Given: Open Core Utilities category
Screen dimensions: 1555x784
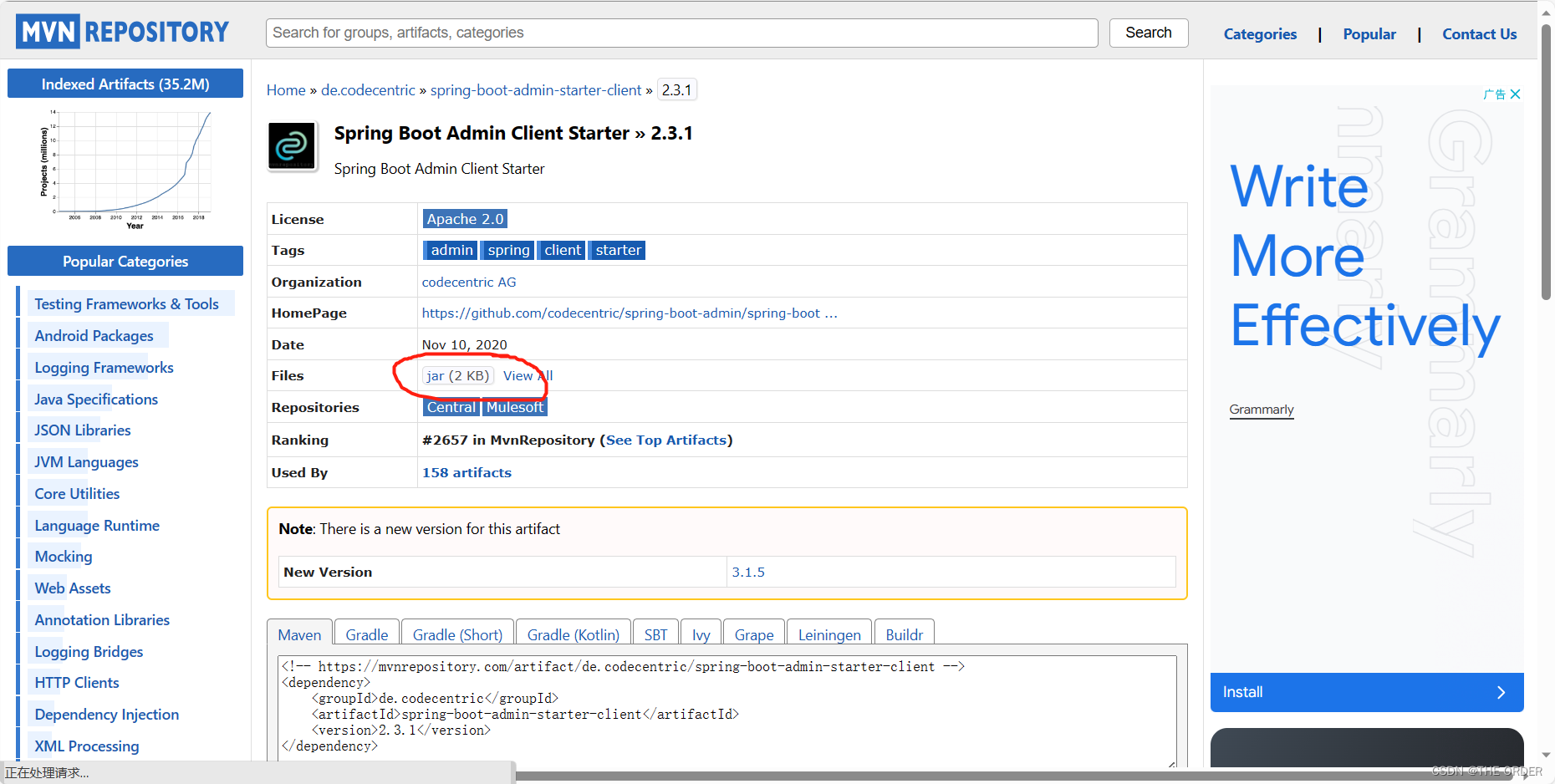Looking at the screenshot, I should [77, 494].
